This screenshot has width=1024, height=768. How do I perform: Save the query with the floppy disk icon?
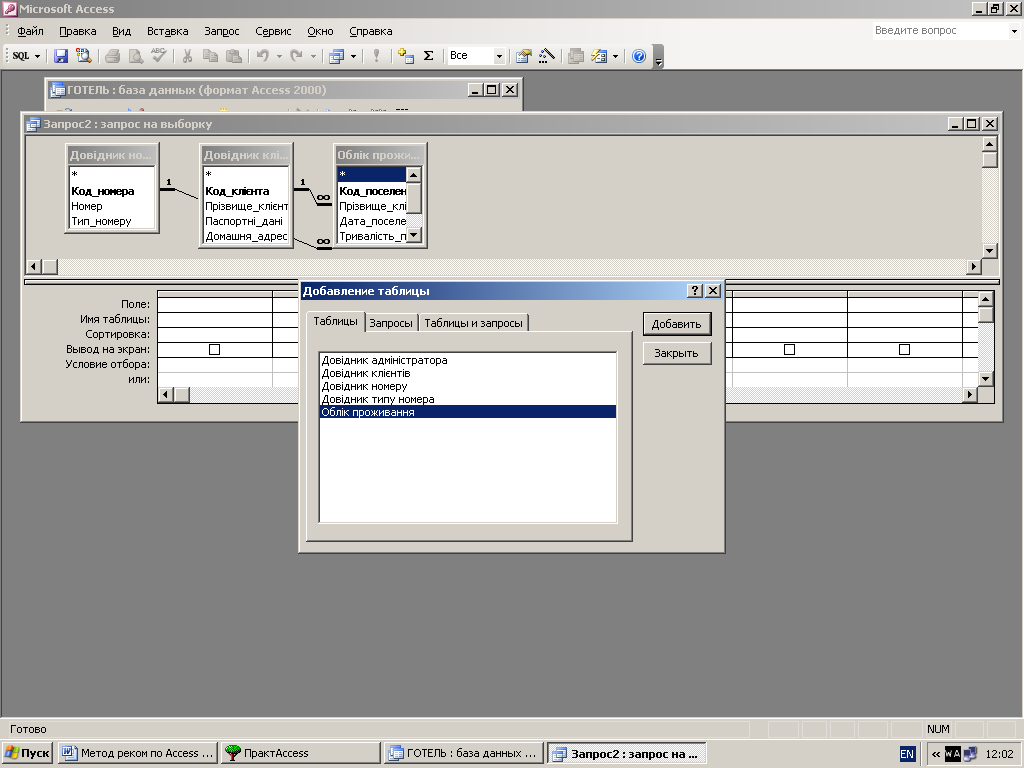tap(61, 56)
